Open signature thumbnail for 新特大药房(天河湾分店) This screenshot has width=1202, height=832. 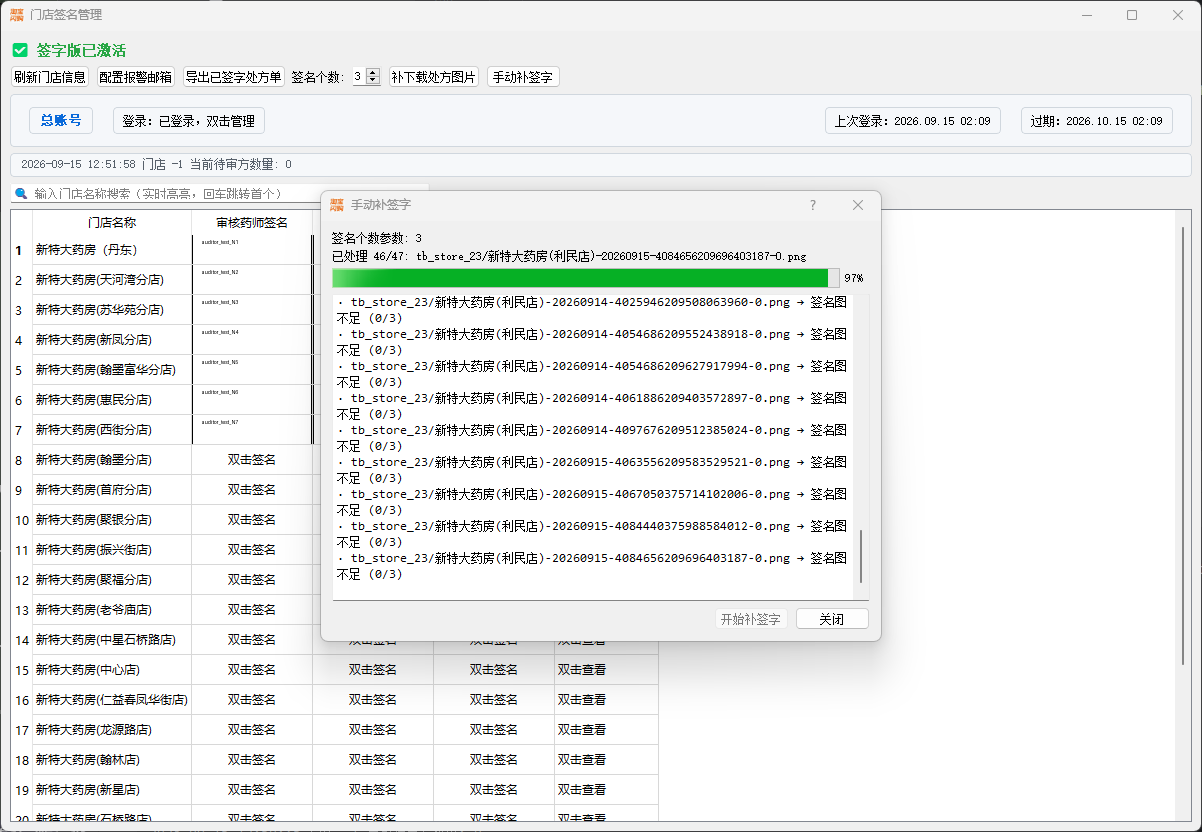coord(252,280)
